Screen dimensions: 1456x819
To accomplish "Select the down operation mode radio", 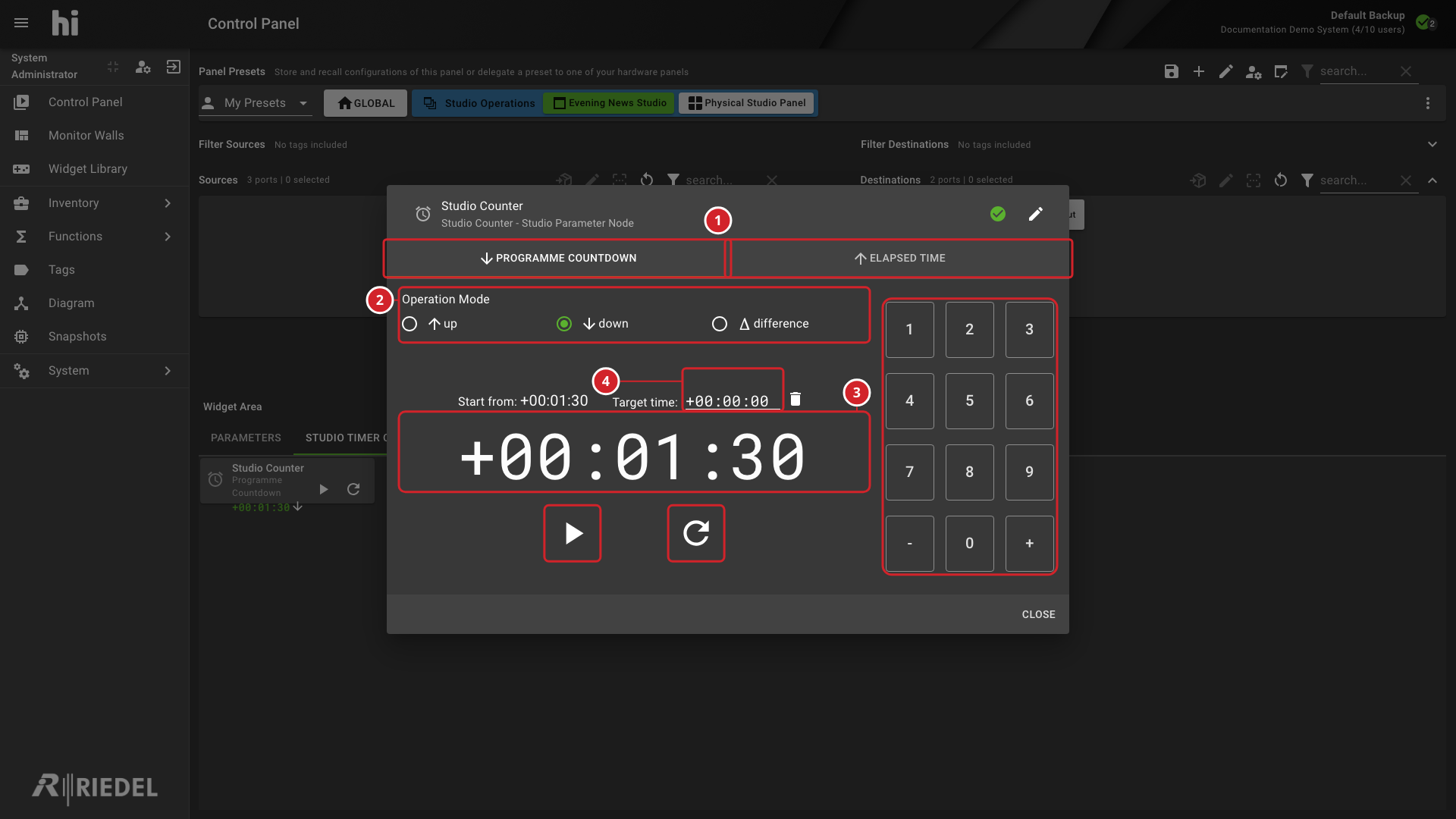I will click(x=564, y=324).
